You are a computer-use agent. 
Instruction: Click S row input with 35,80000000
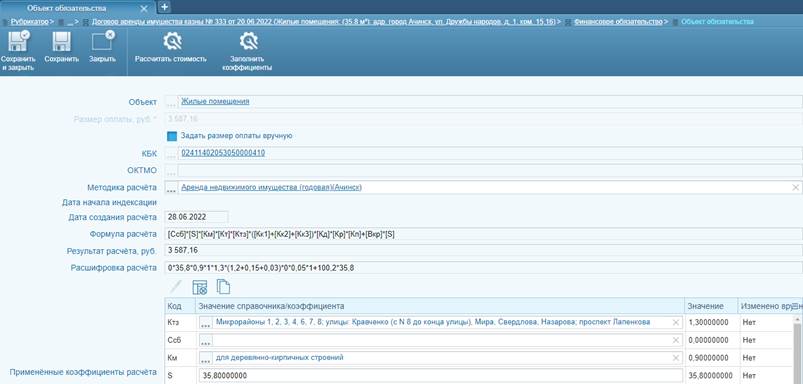coord(440,376)
